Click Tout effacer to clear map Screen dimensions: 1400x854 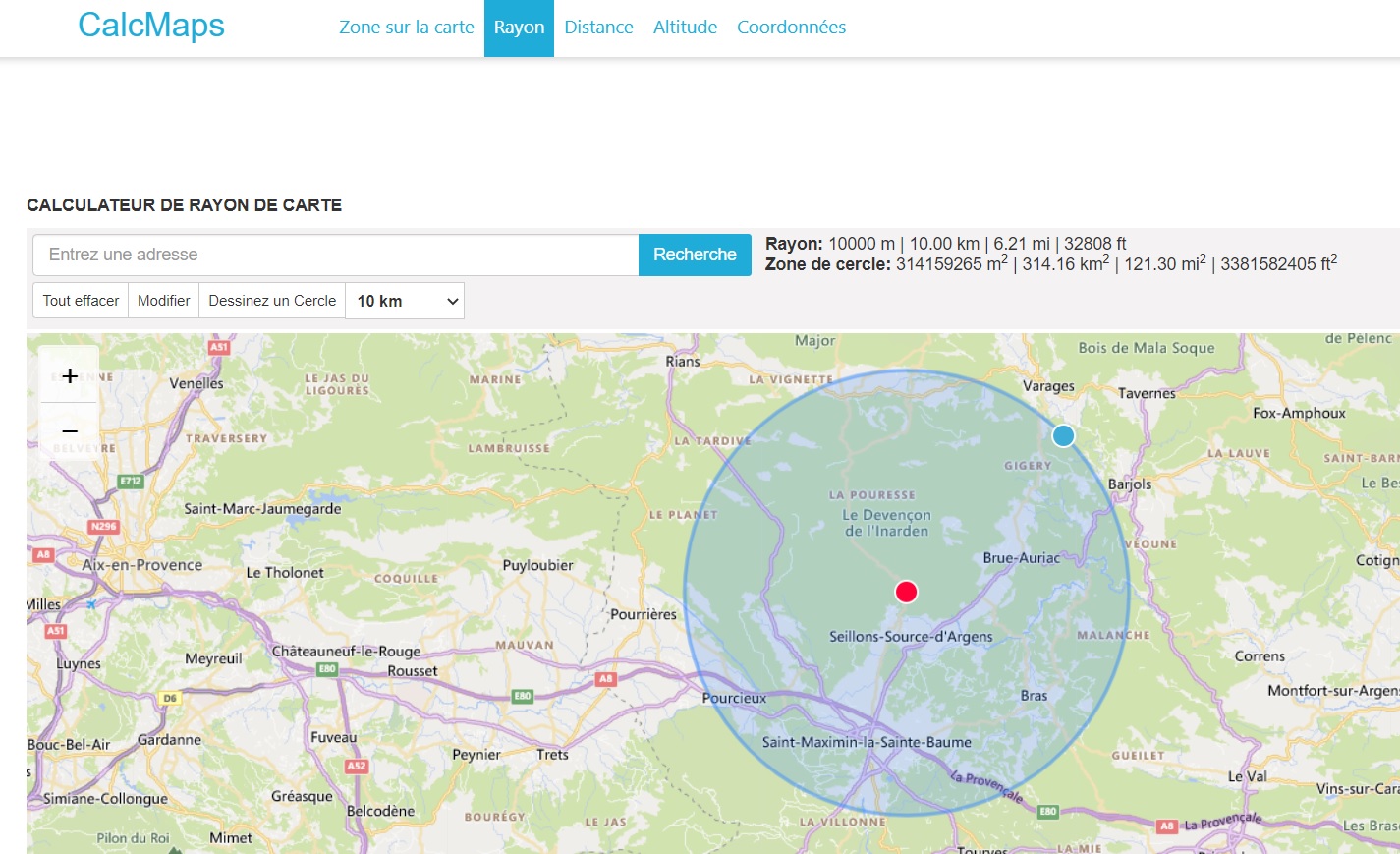point(81,301)
